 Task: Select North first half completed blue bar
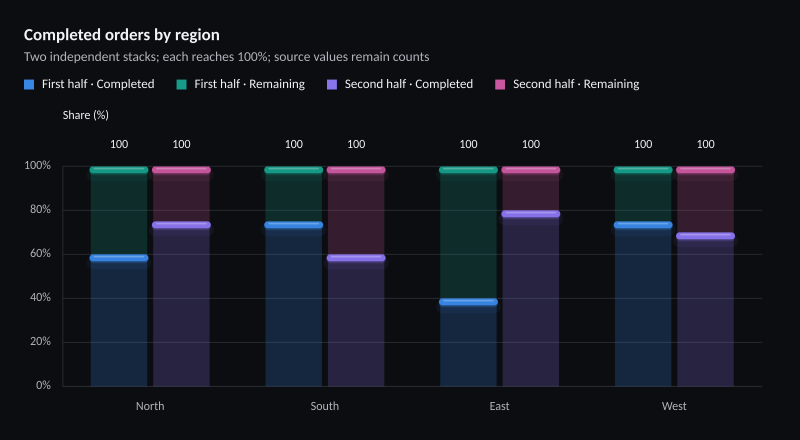tap(119, 322)
